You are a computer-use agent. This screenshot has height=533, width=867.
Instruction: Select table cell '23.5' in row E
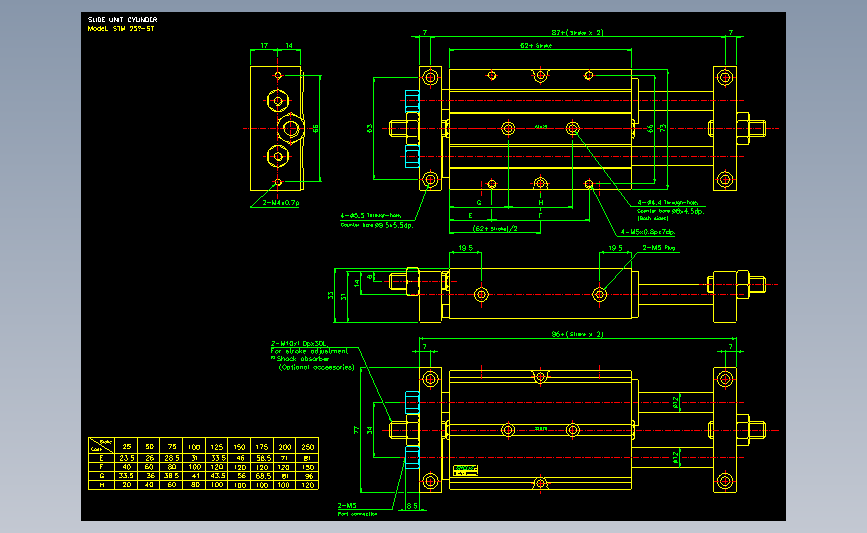[x=127, y=458]
